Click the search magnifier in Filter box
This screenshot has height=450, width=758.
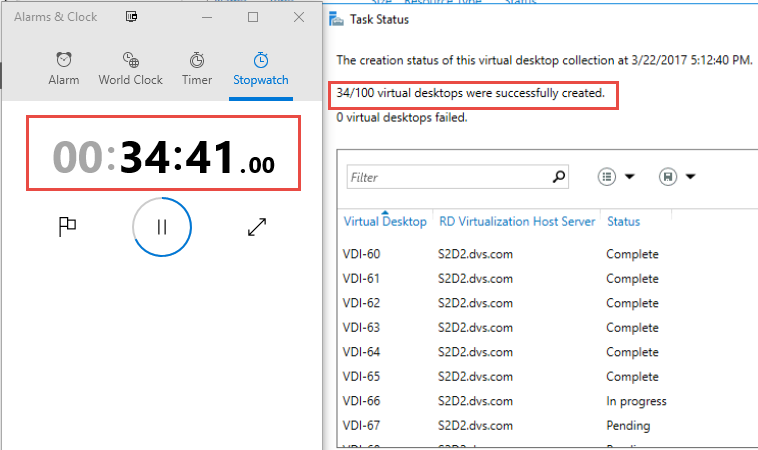coord(559,177)
